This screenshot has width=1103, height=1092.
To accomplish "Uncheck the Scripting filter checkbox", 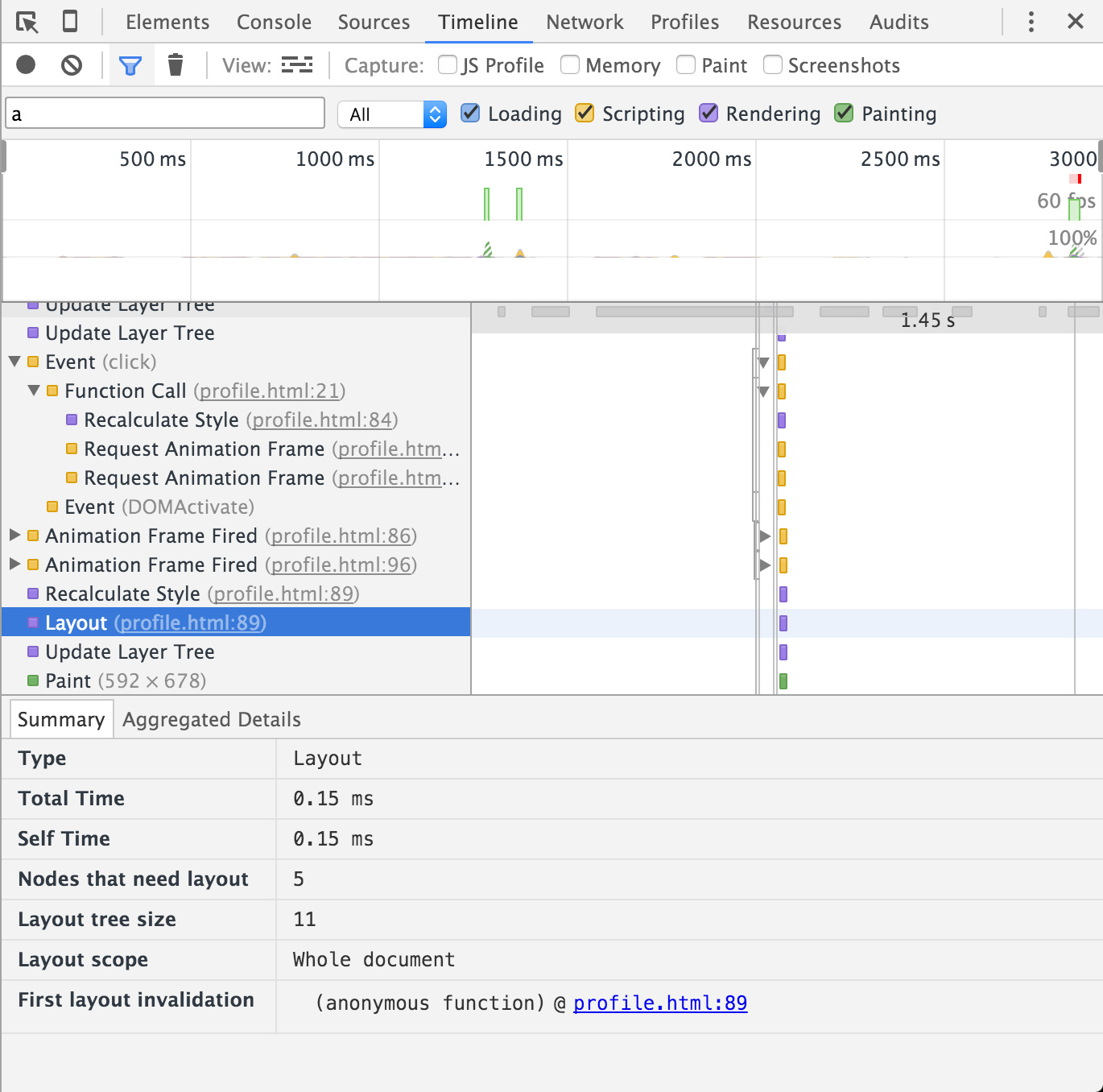I will [585, 114].
